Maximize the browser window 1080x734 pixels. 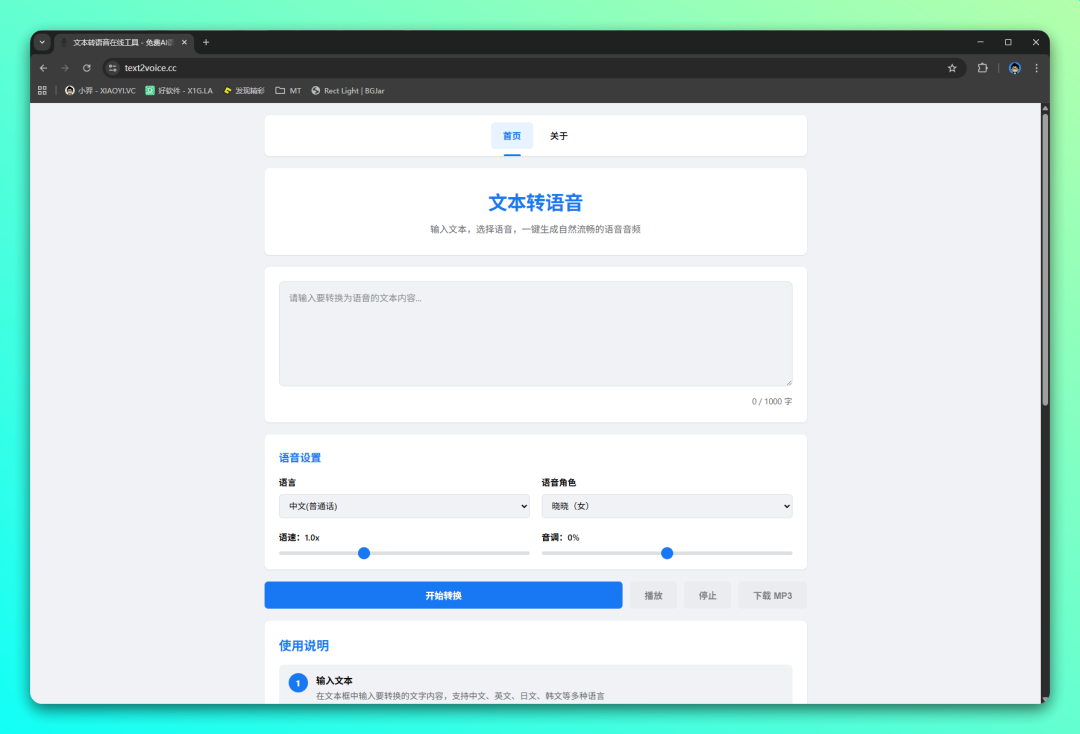coord(1008,42)
